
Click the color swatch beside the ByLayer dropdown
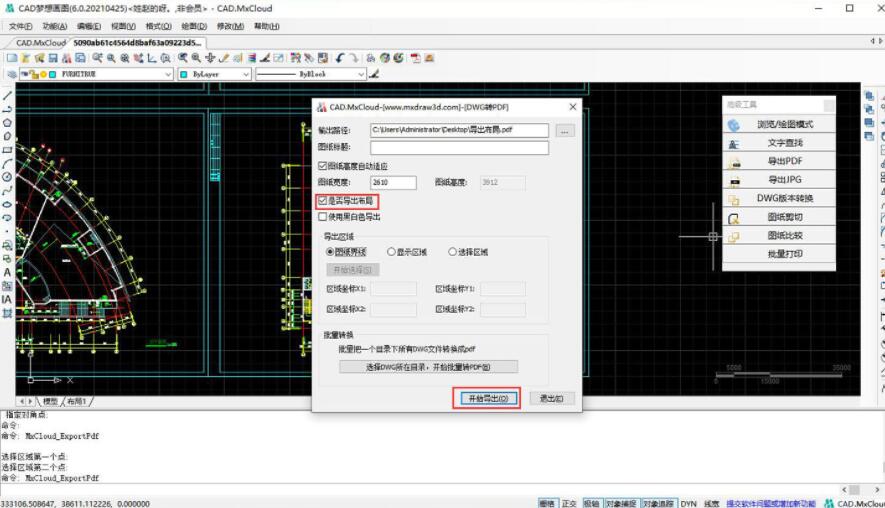click(184, 74)
